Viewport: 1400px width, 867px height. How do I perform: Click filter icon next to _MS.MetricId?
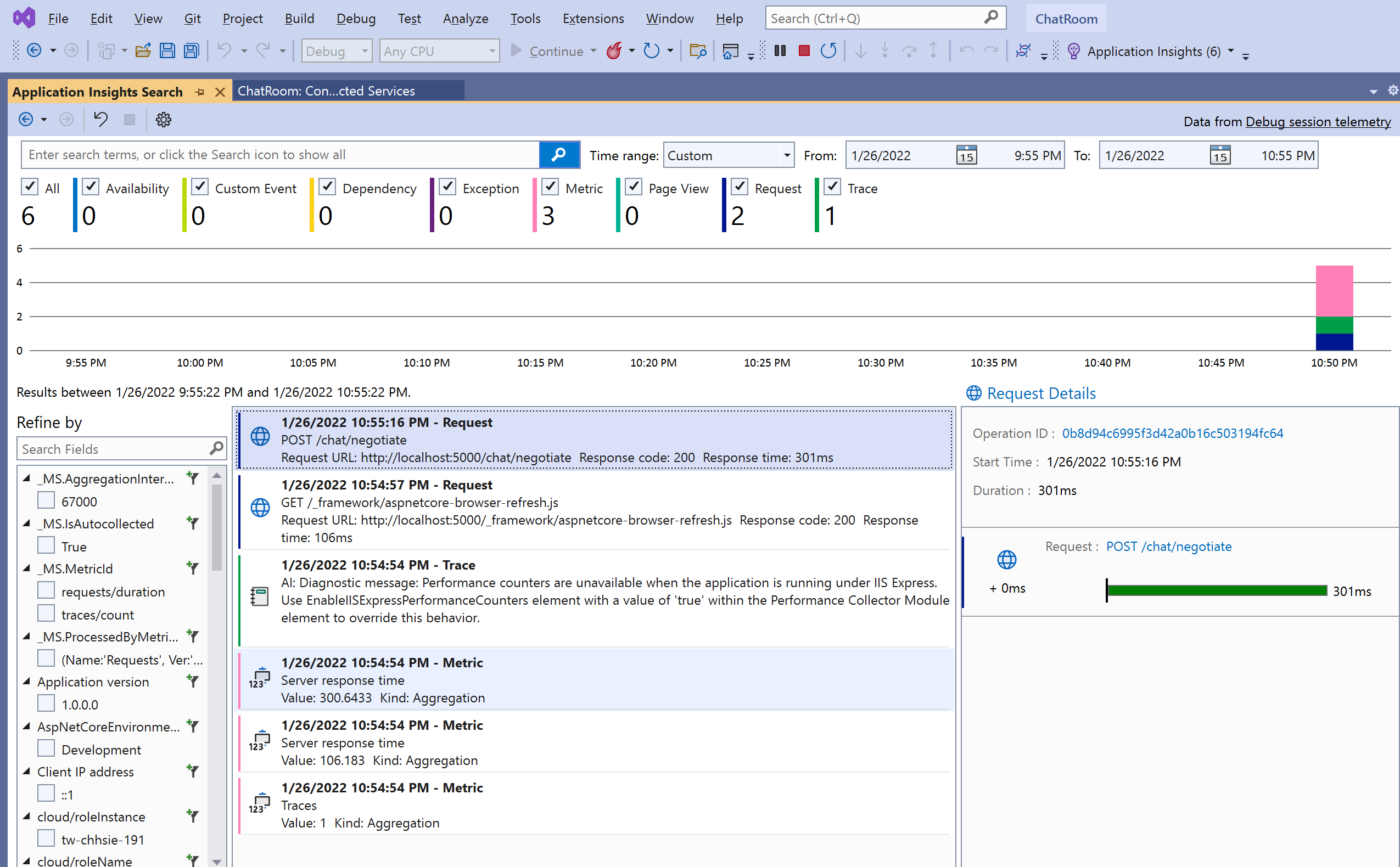tap(193, 568)
